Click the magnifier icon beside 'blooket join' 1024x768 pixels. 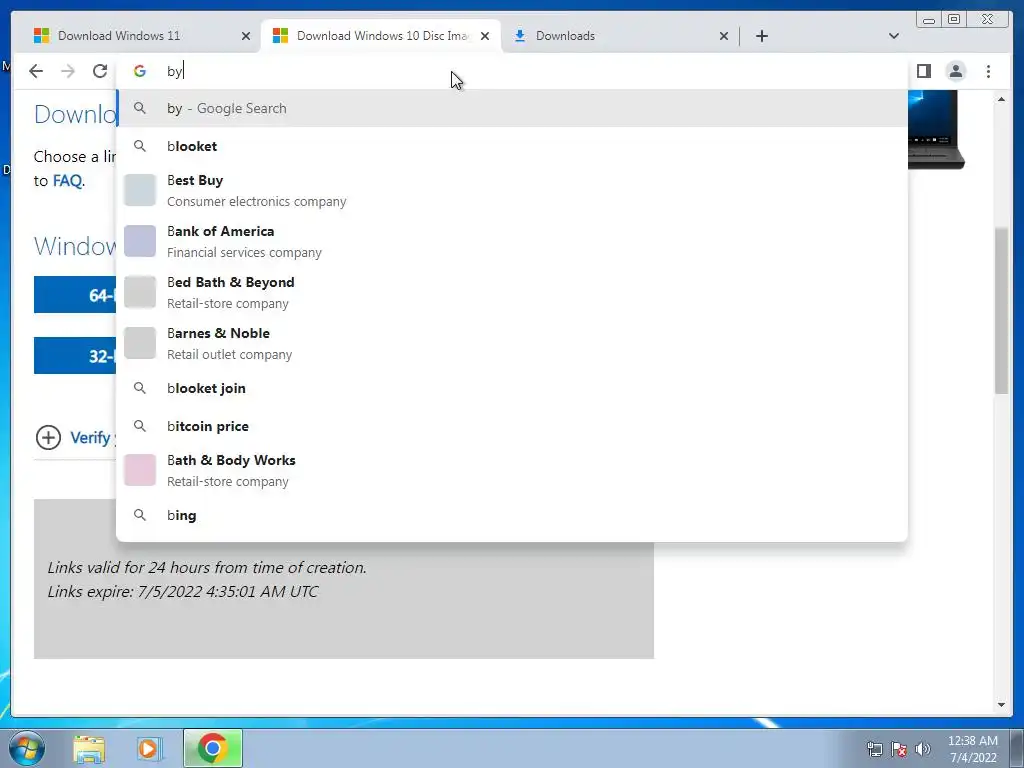[x=140, y=388]
